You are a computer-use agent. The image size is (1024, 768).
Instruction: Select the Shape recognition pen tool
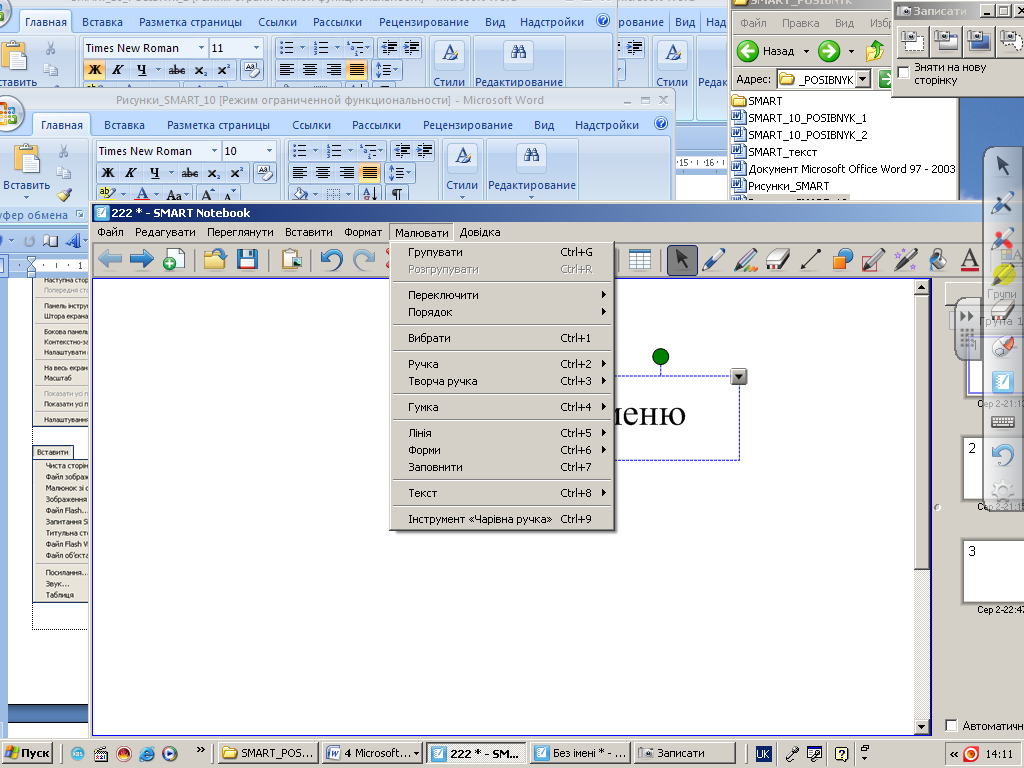[874, 260]
